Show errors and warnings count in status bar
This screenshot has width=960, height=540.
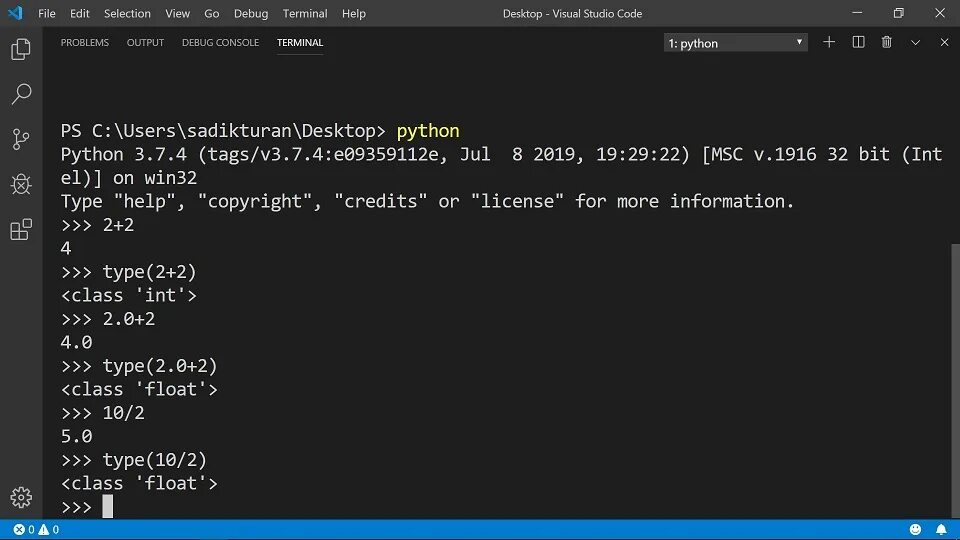pos(36,530)
